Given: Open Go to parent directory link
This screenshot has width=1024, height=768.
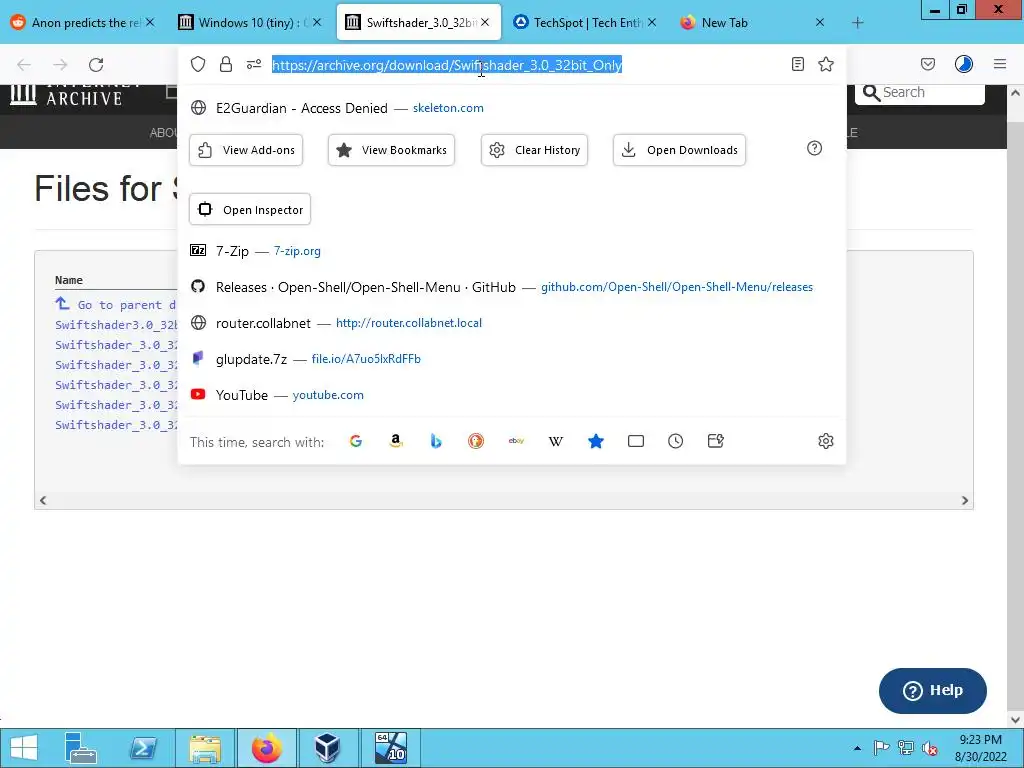Looking at the screenshot, I should pos(116,305).
